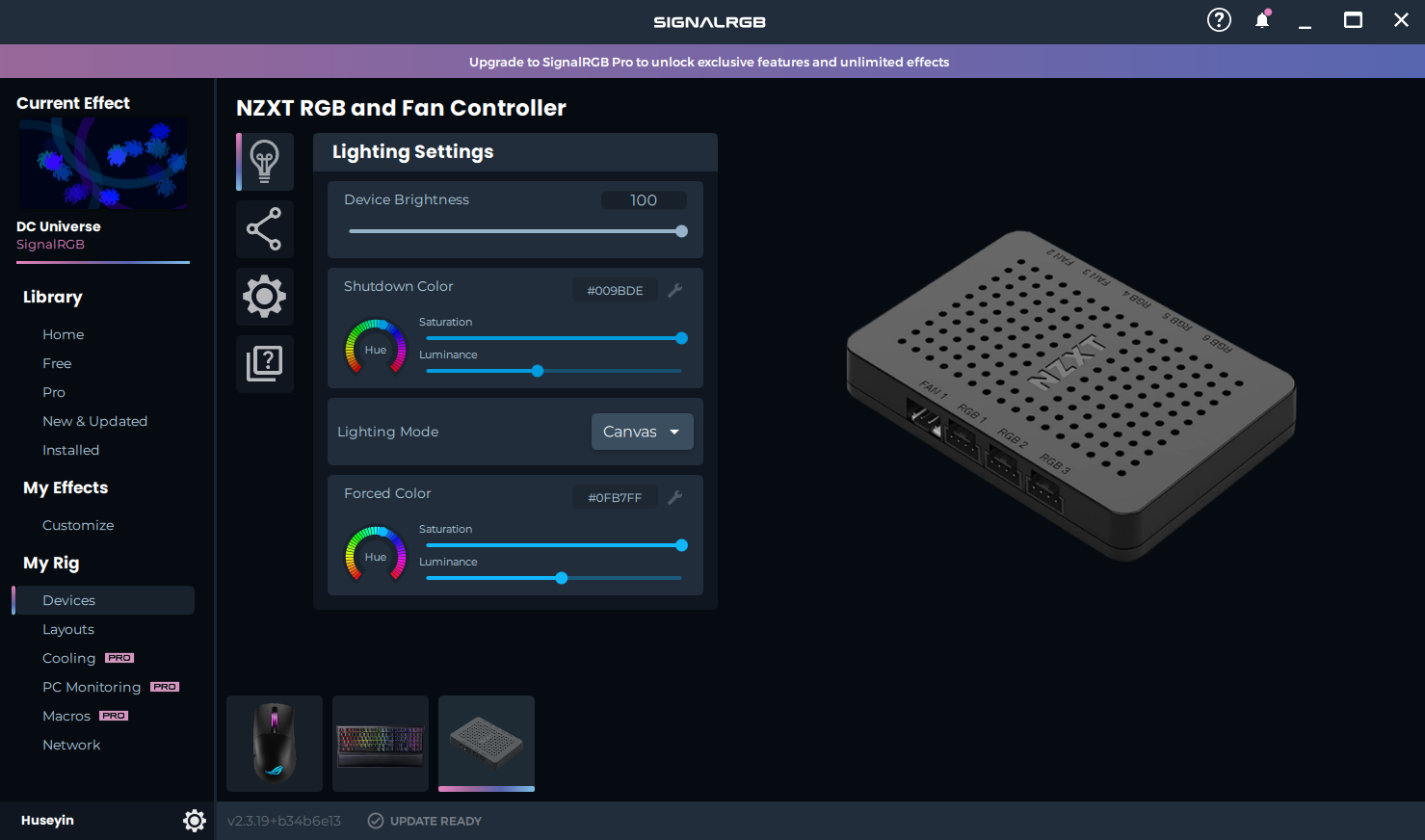Click the Shutdown Color Luminance slider

[x=554, y=371]
